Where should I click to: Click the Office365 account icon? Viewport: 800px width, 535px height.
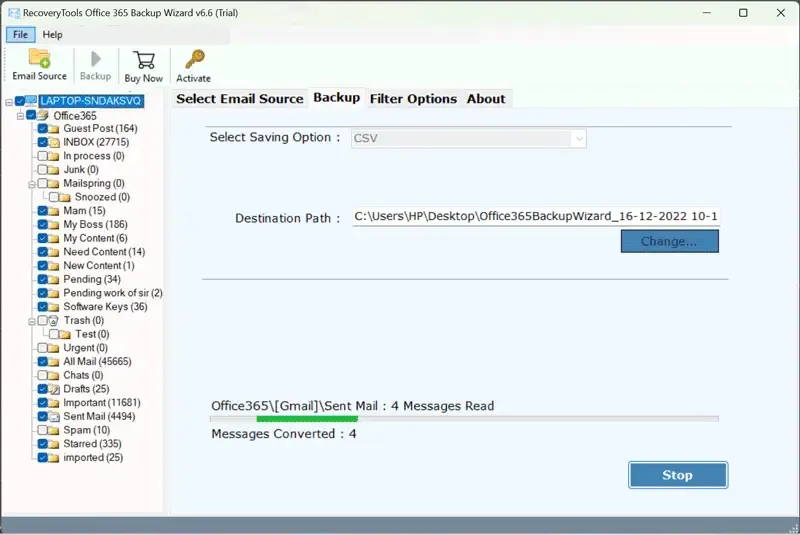pos(43,115)
